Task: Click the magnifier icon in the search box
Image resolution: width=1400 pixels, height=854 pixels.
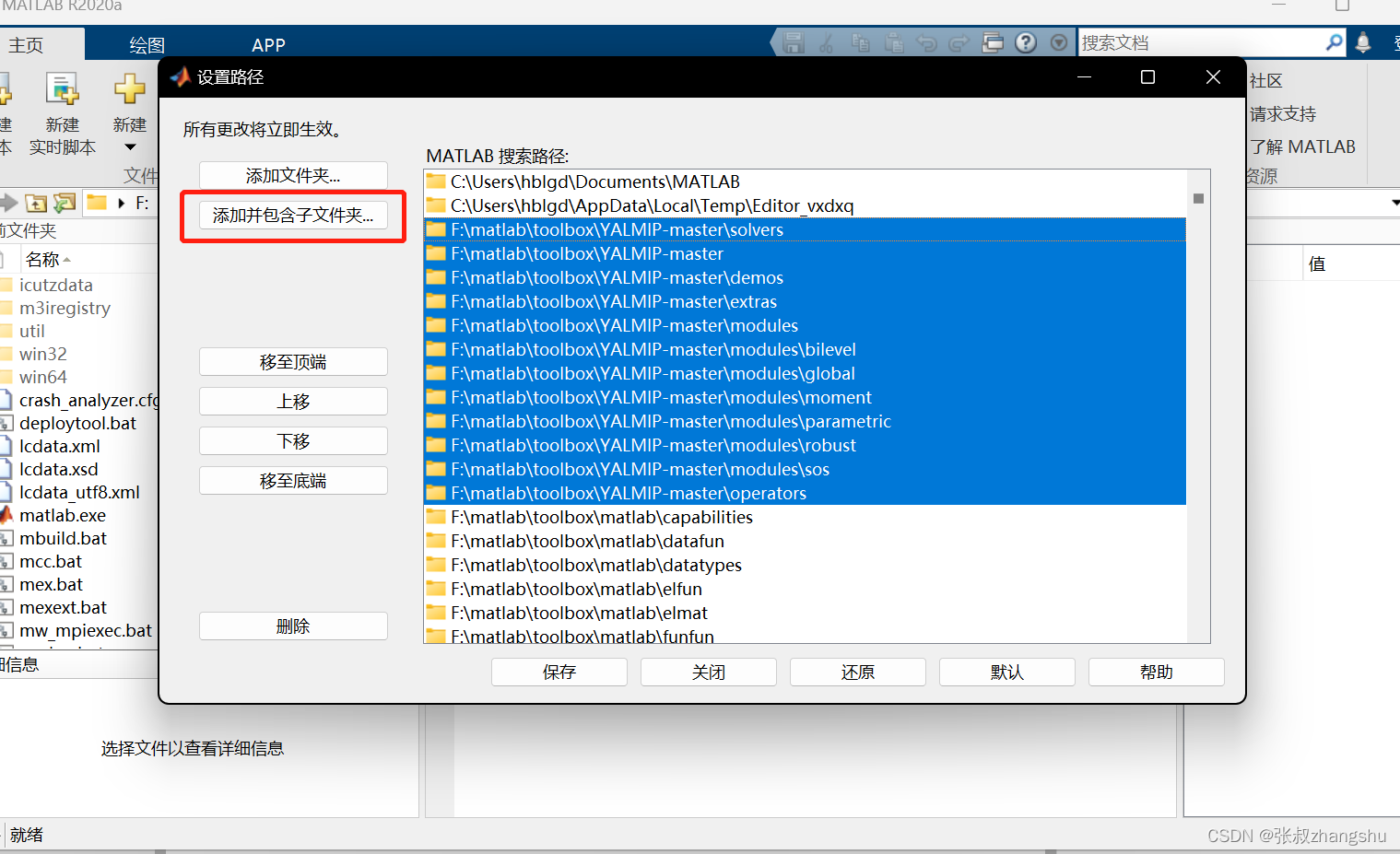Action: coord(1334,42)
